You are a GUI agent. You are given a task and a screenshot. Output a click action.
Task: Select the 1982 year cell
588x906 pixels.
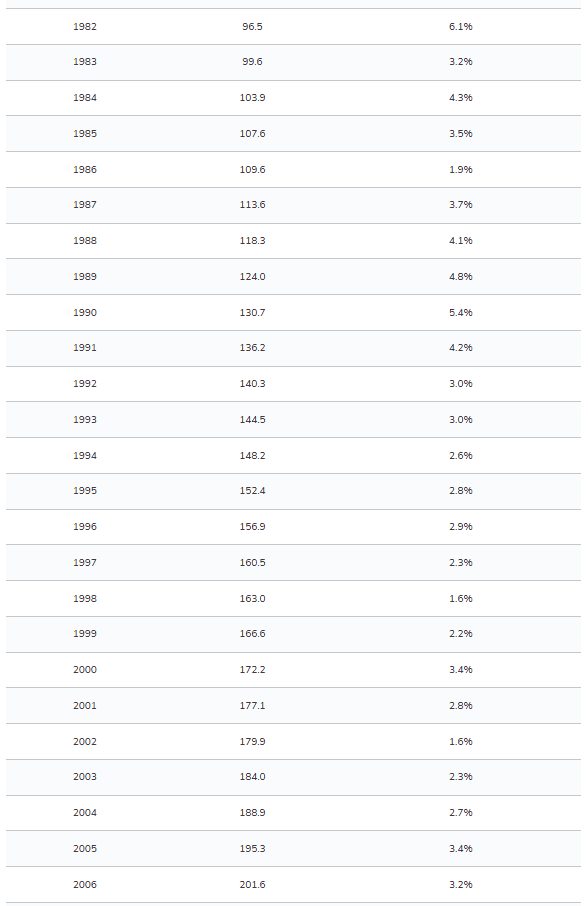[84, 27]
